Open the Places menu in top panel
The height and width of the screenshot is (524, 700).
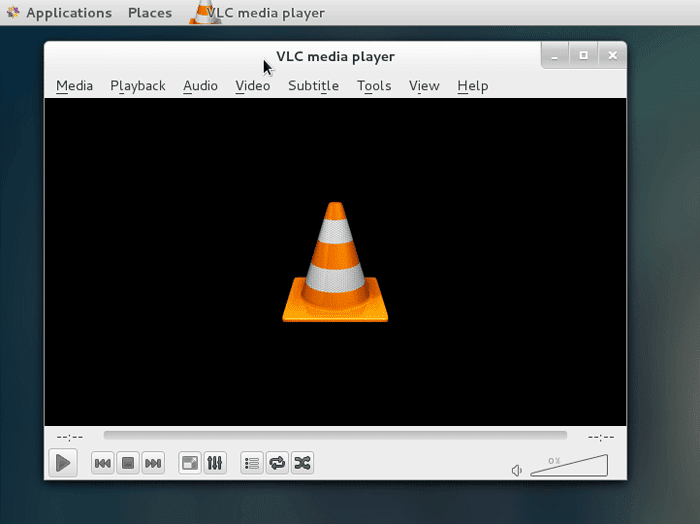(x=150, y=13)
